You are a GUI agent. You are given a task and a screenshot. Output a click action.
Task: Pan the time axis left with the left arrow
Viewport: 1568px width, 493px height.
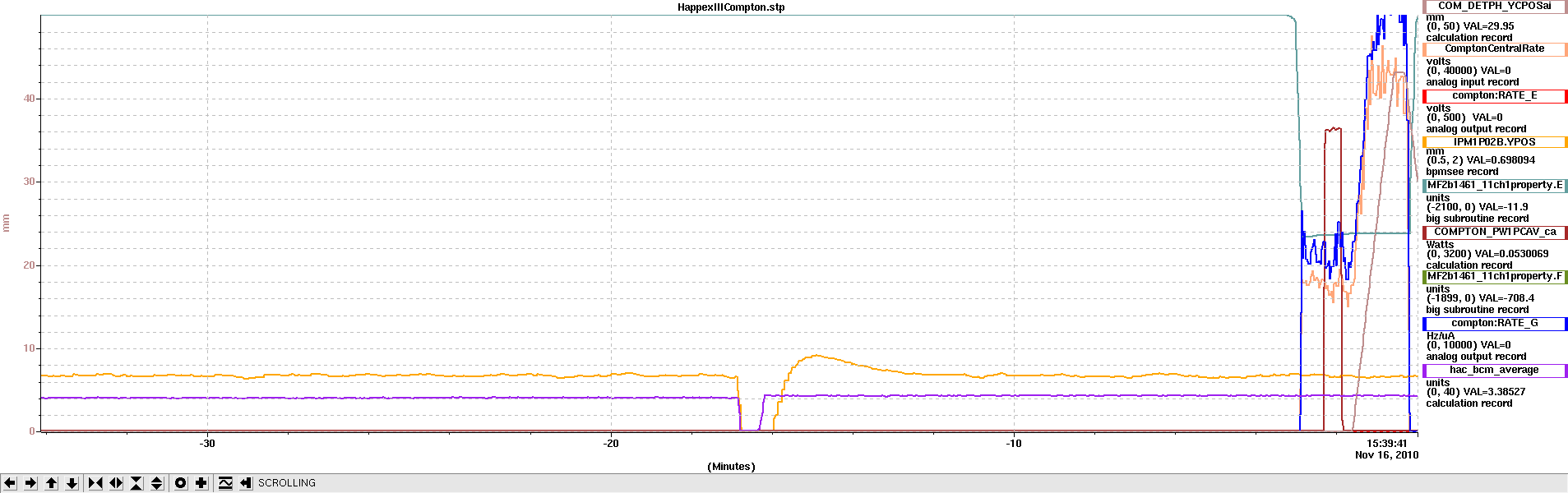click(x=10, y=483)
